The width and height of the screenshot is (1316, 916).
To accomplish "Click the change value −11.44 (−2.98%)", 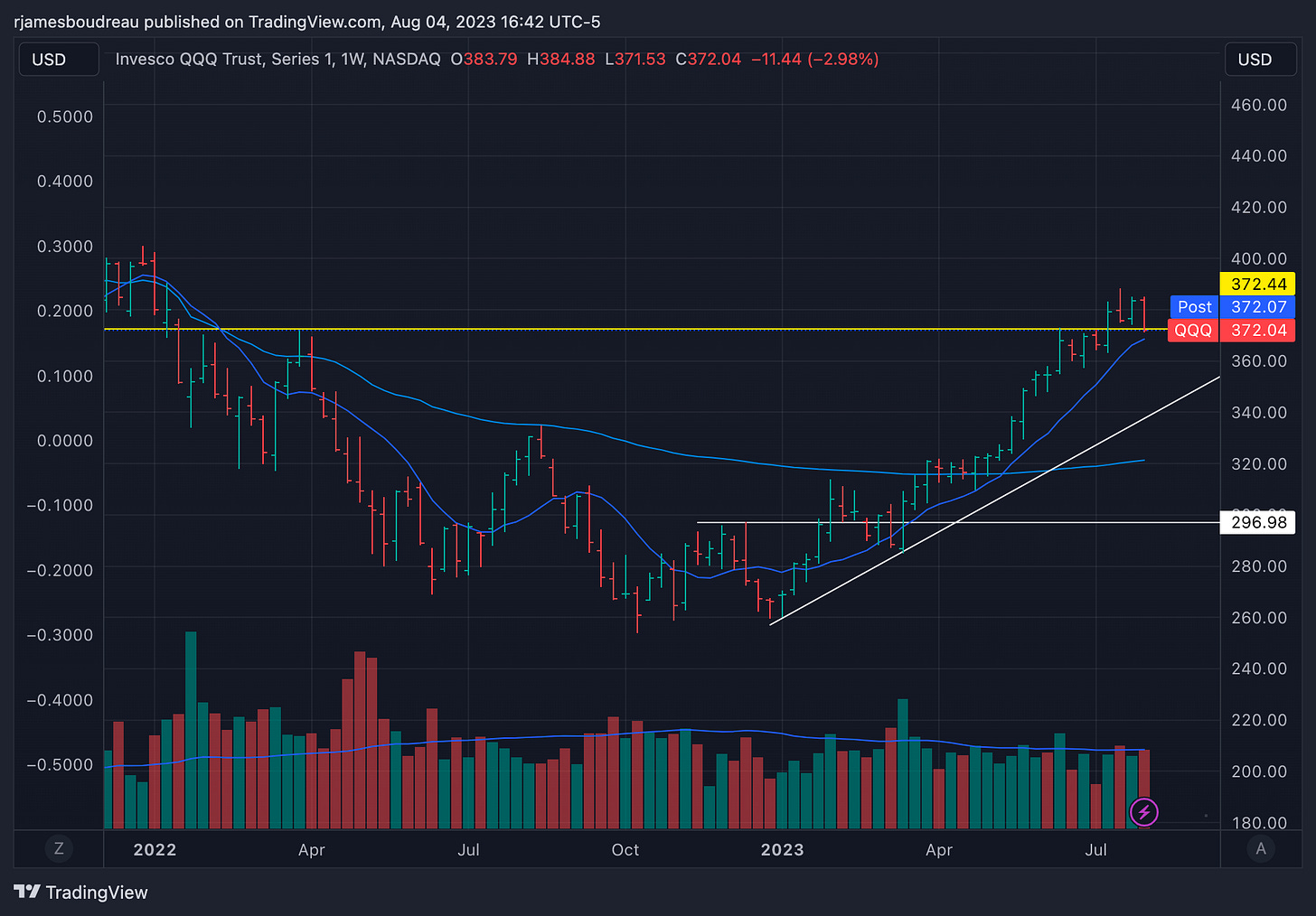I will (x=815, y=60).
